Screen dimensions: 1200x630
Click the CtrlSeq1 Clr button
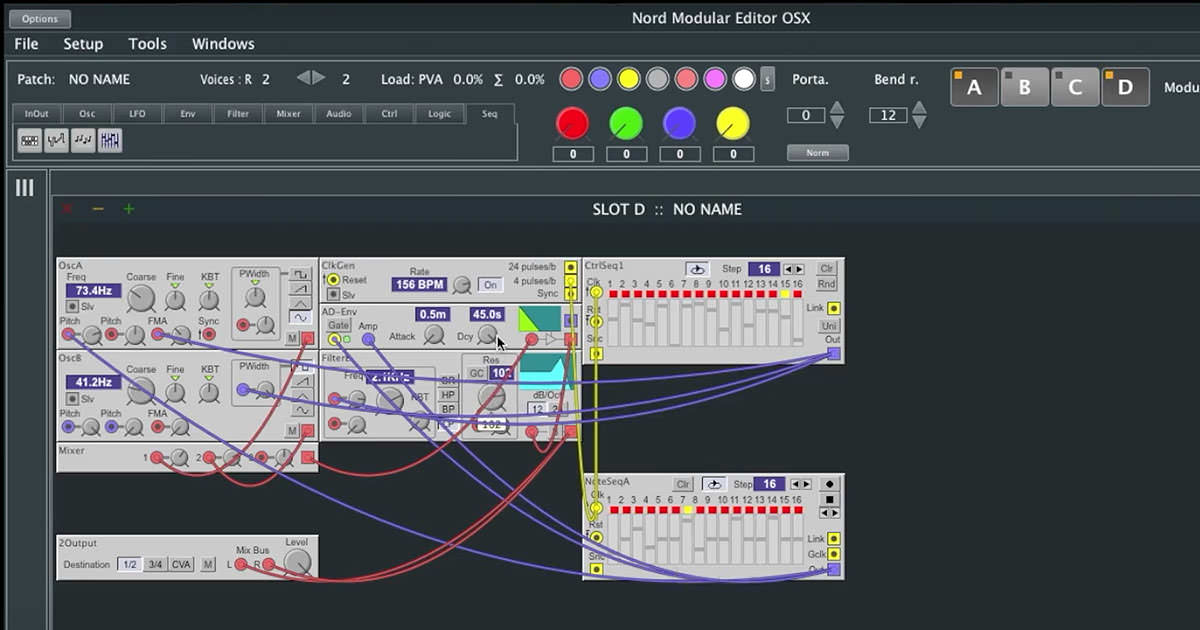[x=827, y=269]
